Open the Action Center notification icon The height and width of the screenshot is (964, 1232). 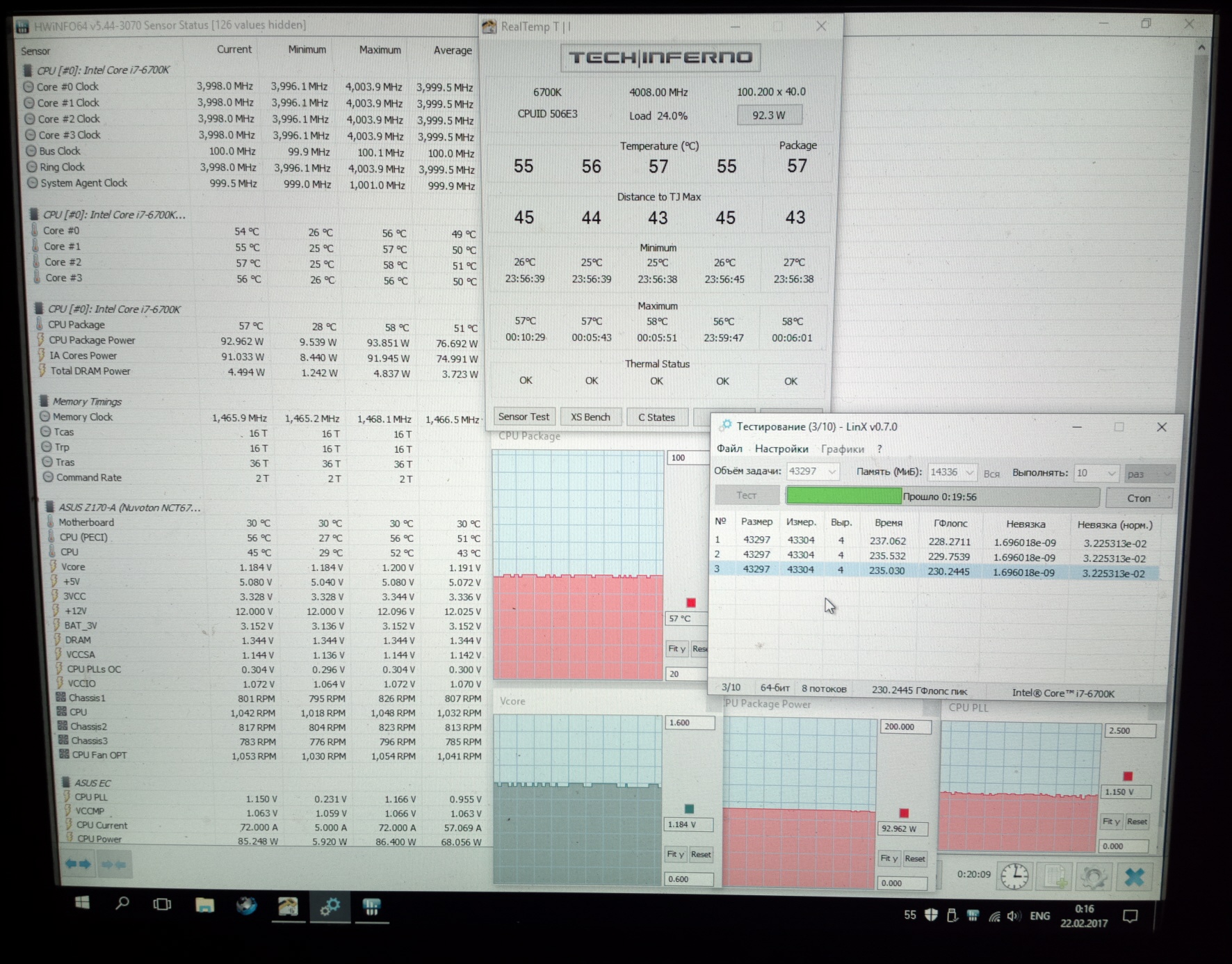click(1130, 916)
